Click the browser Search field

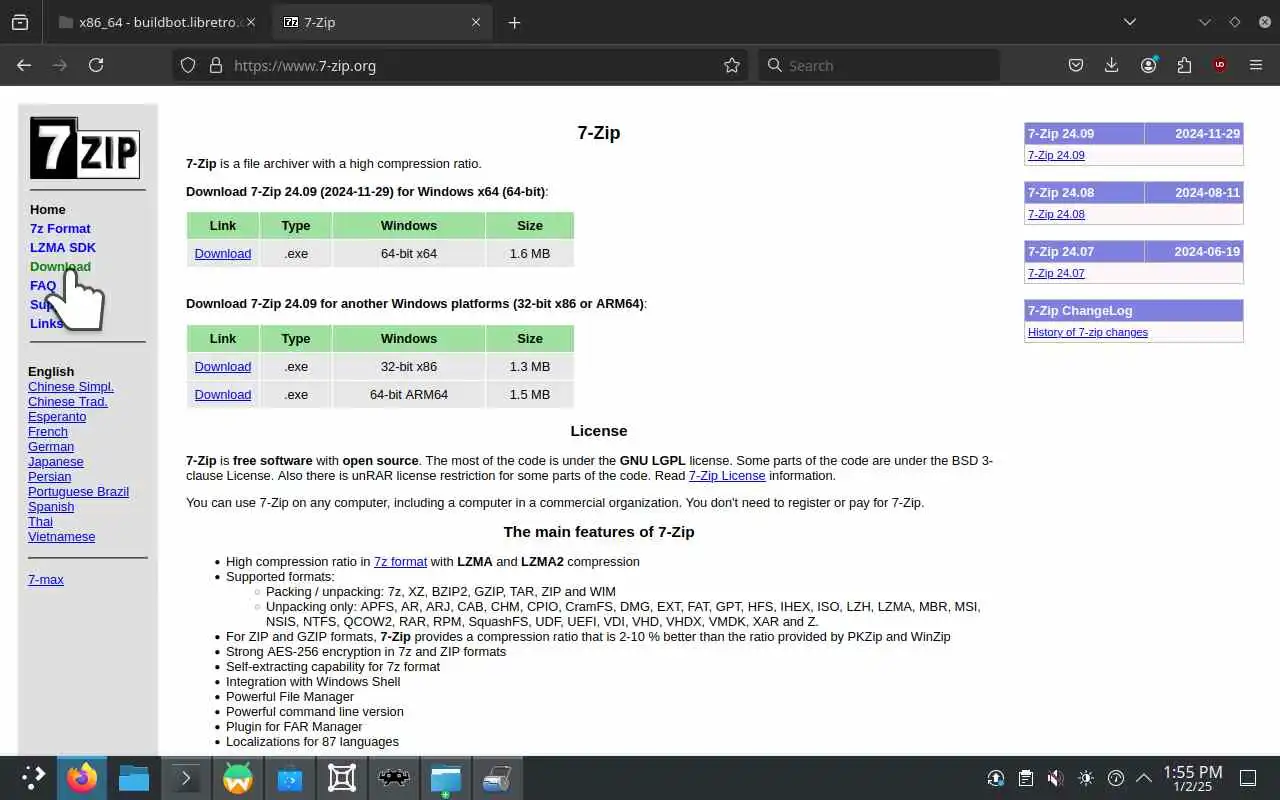coord(879,65)
